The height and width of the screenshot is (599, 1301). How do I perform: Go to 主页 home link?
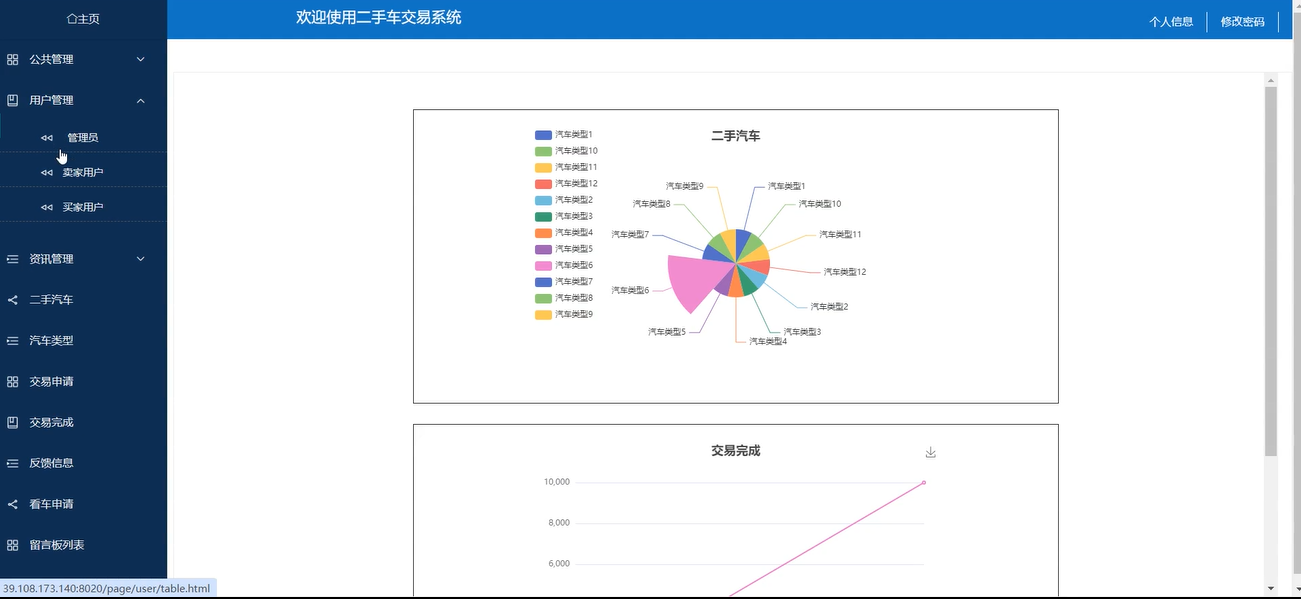click(x=83, y=19)
